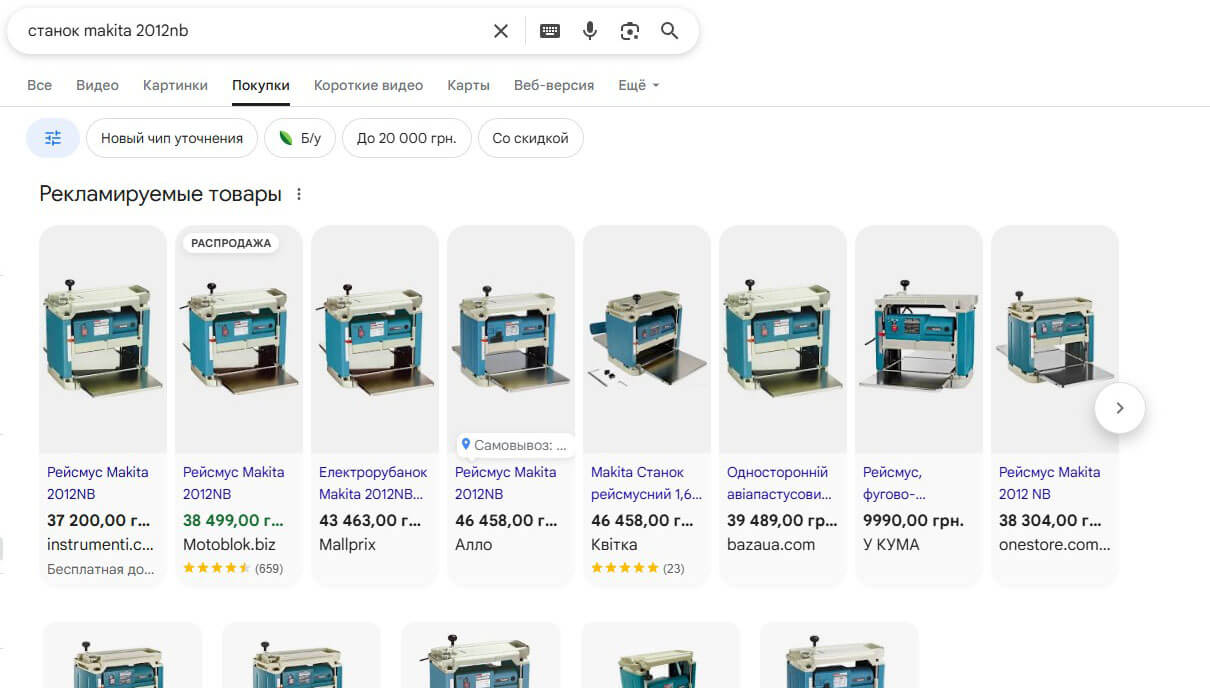Switch to the Короткие видео tab
Viewport: 1210px width, 688px height.
(368, 86)
